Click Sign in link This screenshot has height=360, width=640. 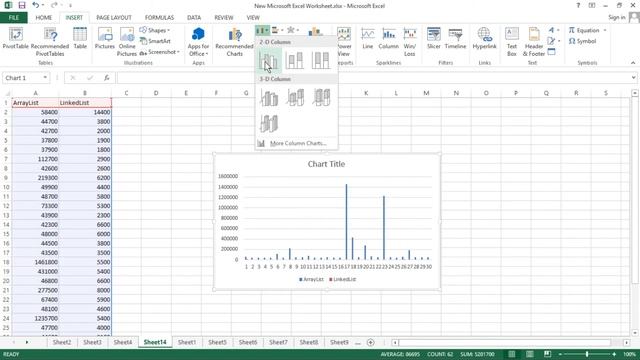point(617,17)
